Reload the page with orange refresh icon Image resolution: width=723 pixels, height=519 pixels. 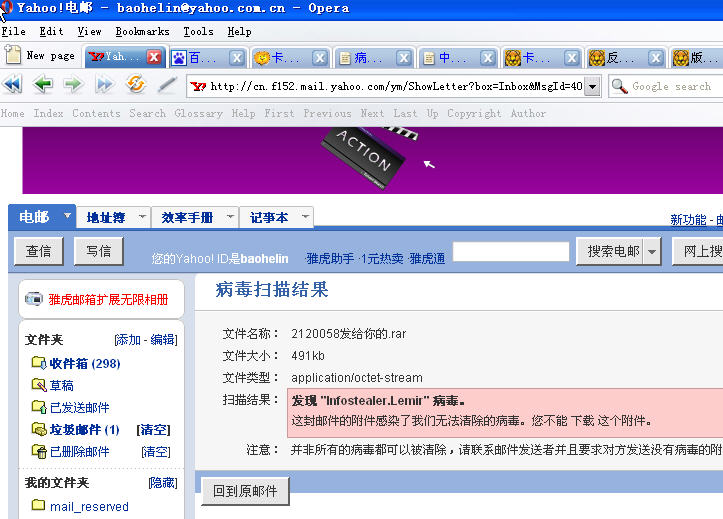pos(136,84)
